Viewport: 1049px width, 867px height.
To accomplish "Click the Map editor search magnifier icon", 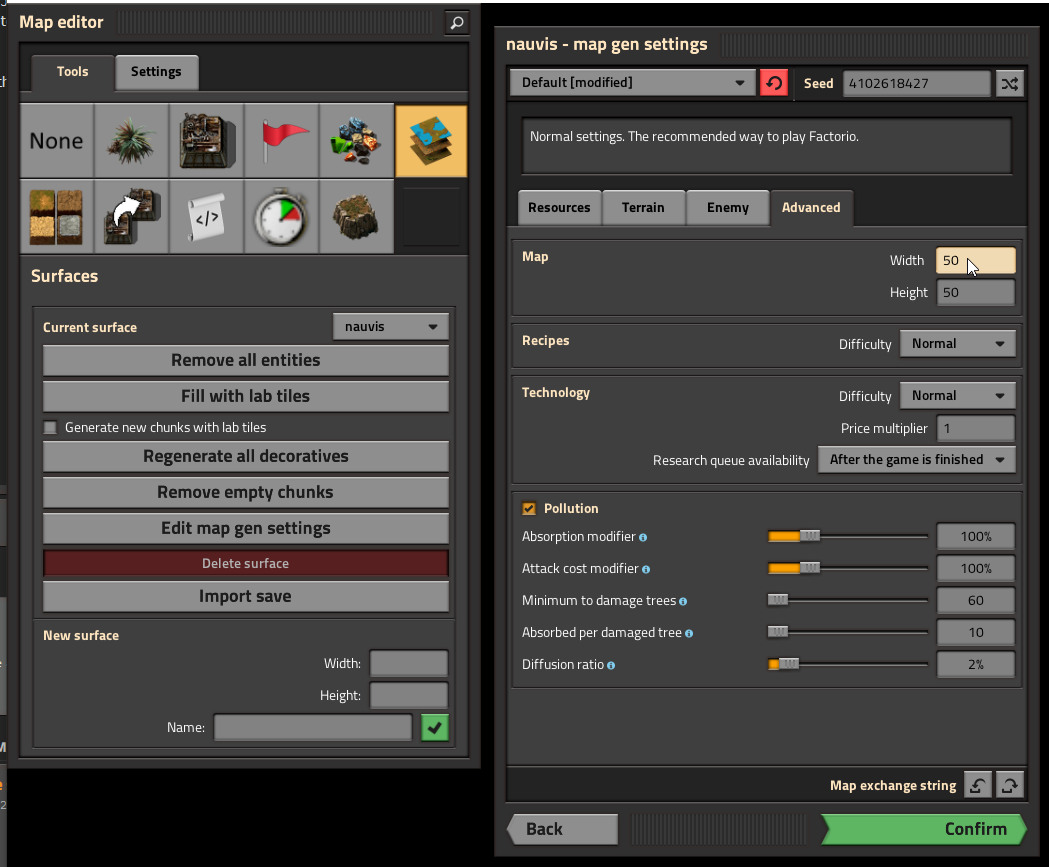I will pyautogui.click(x=457, y=23).
